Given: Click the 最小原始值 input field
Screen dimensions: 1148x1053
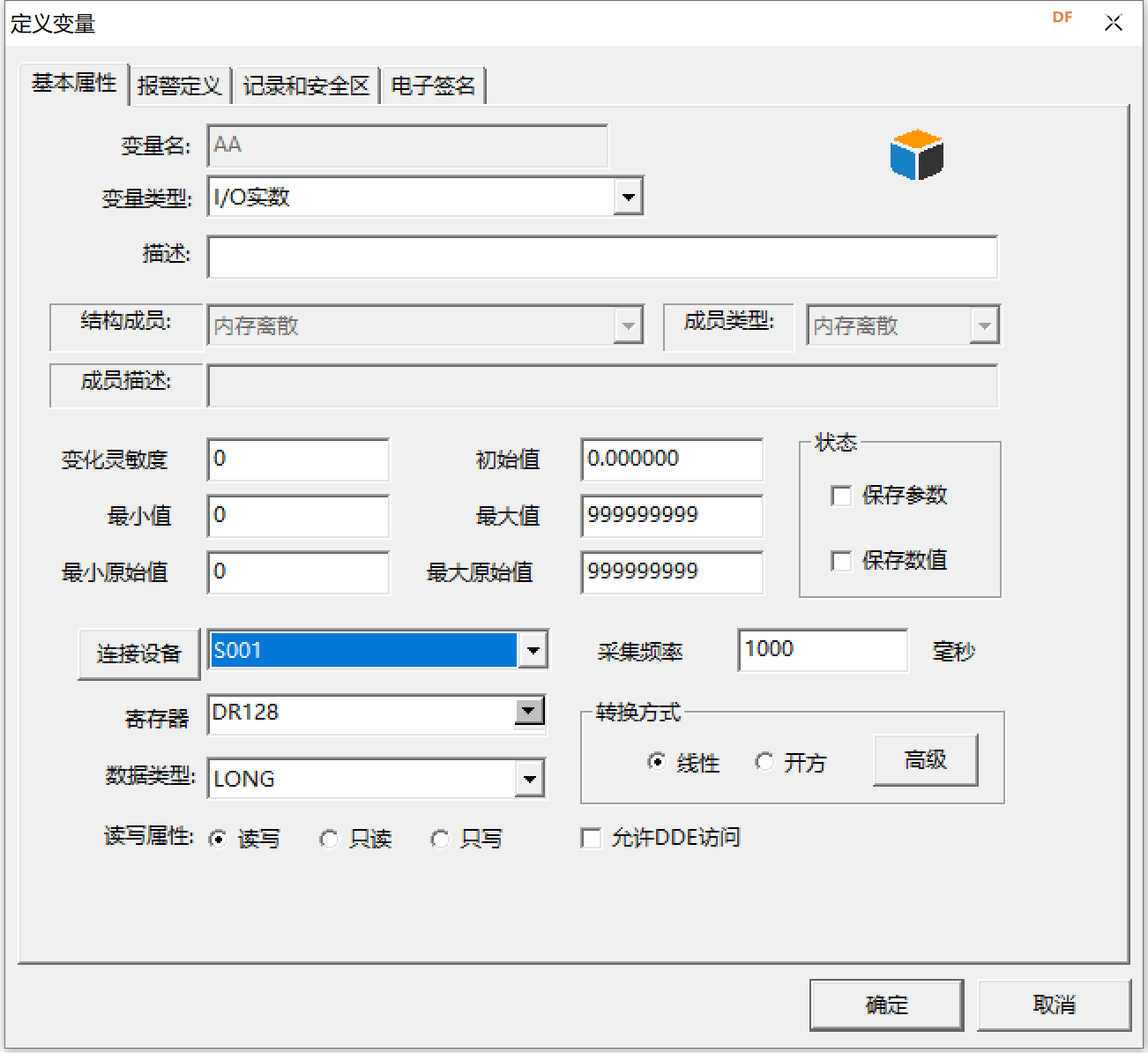Looking at the screenshot, I should [x=298, y=572].
